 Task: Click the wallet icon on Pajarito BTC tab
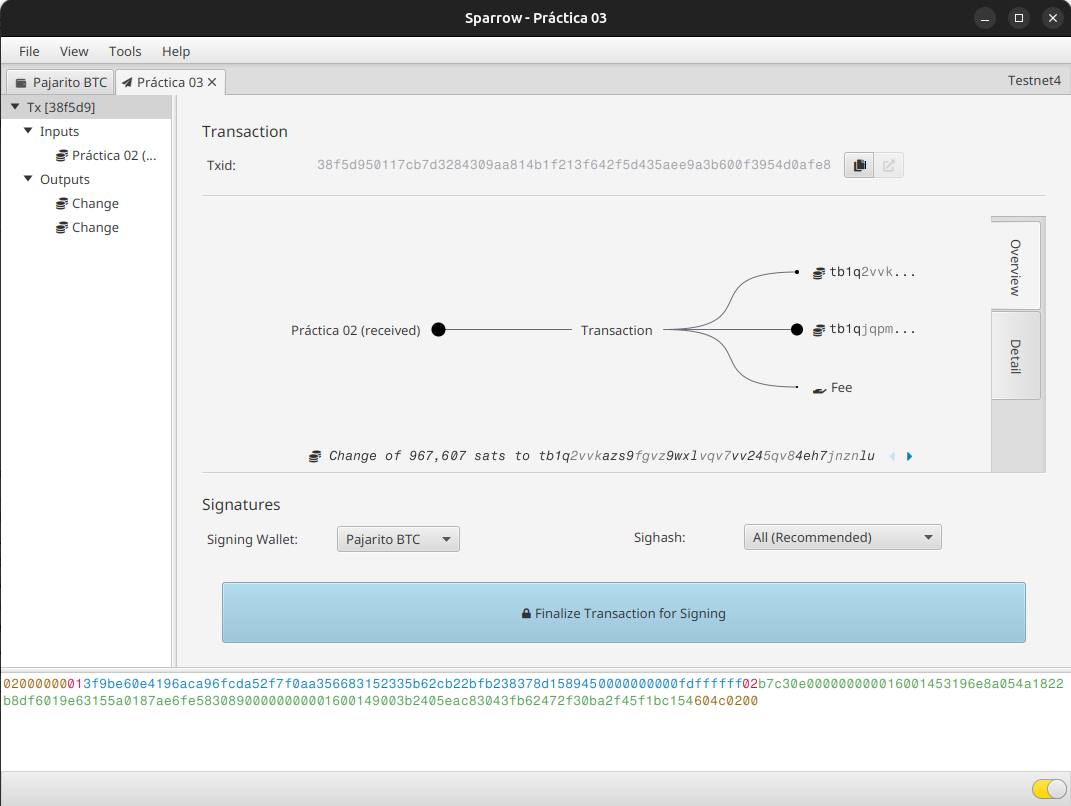[21, 83]
